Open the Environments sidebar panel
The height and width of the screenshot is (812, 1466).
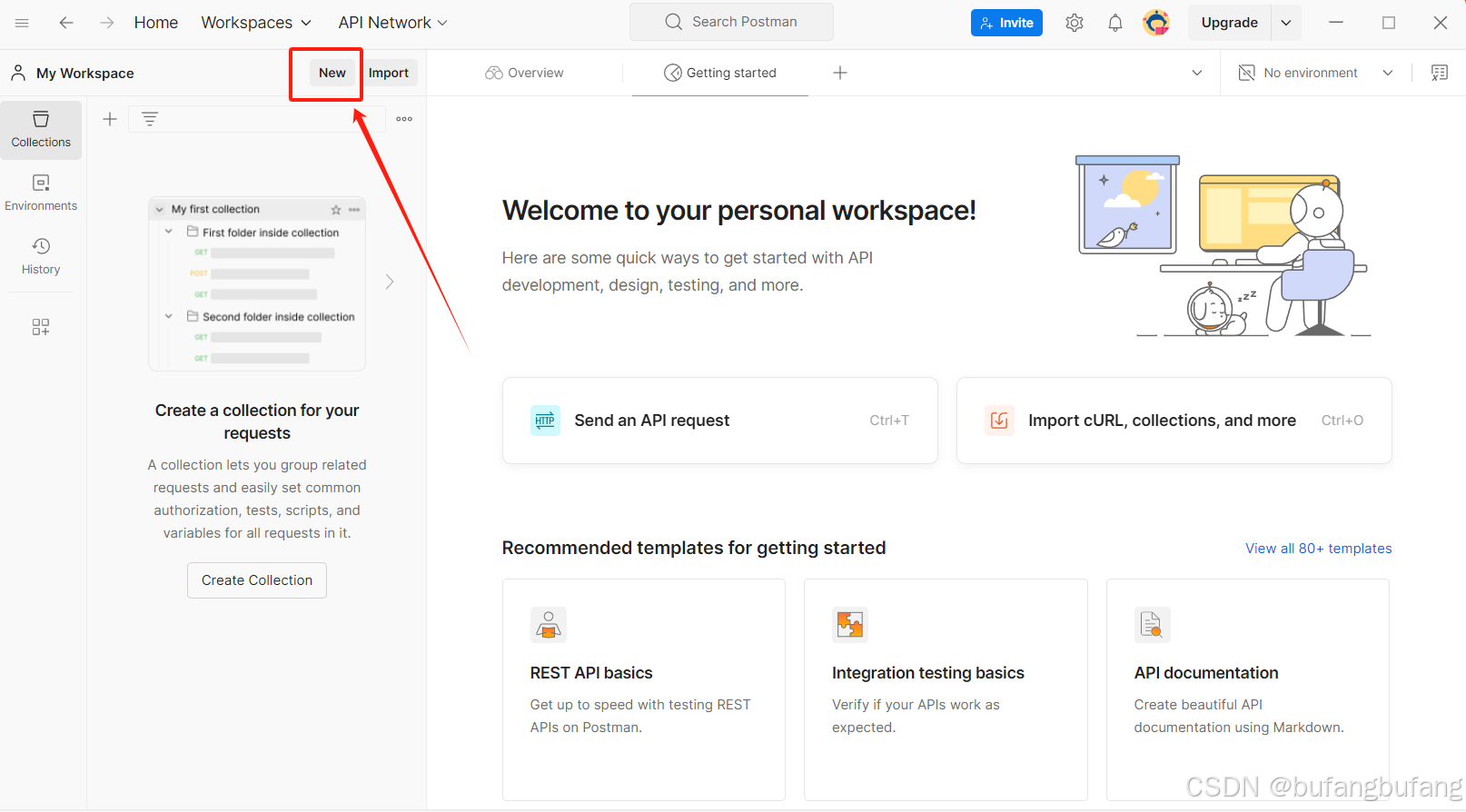[x=41, y=193]
